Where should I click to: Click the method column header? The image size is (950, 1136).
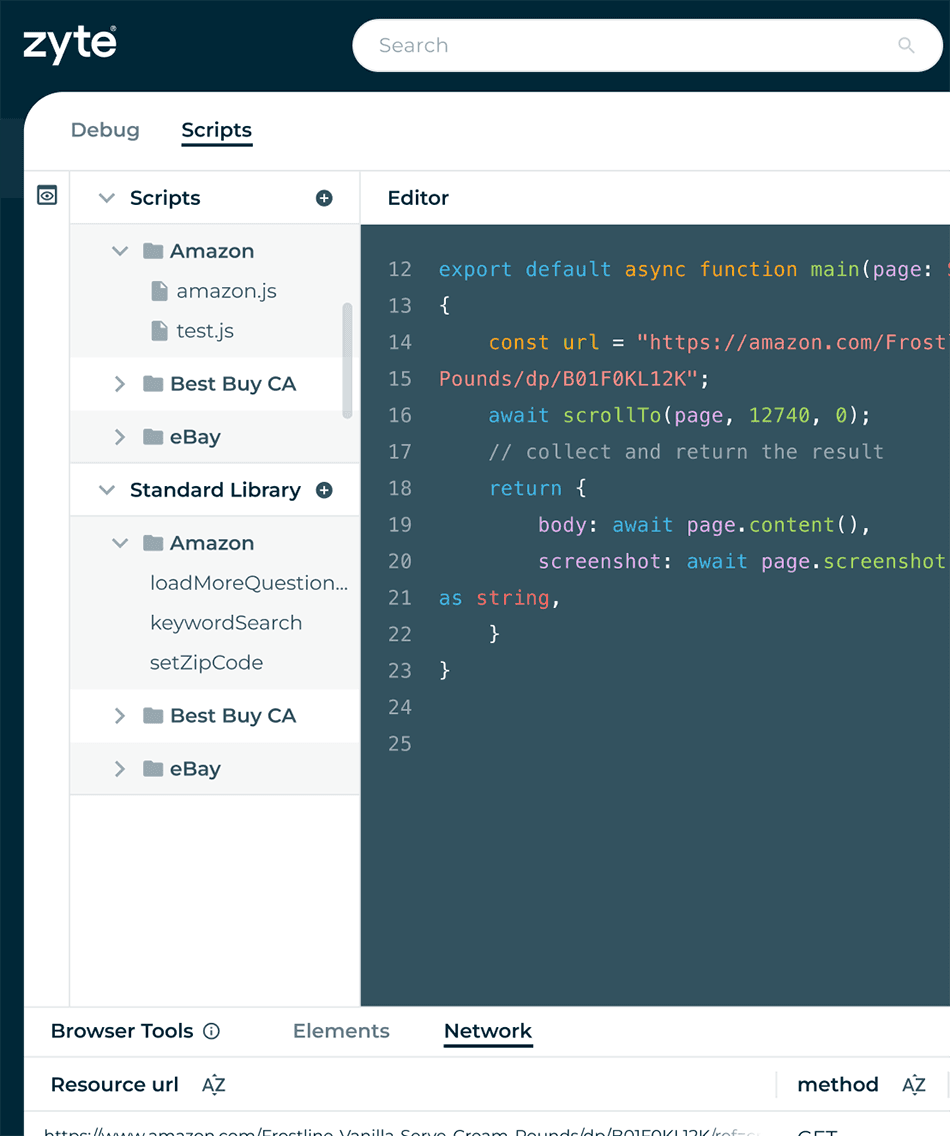pos(838,1085)
